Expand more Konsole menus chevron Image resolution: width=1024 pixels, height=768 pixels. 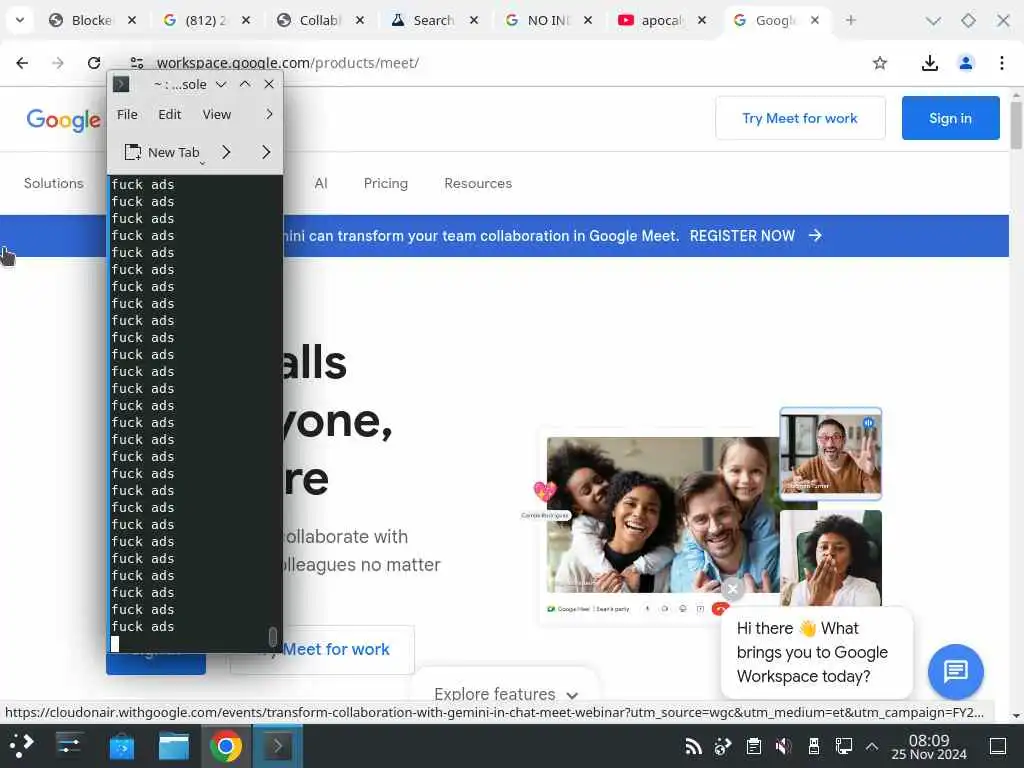click(269, 114)
